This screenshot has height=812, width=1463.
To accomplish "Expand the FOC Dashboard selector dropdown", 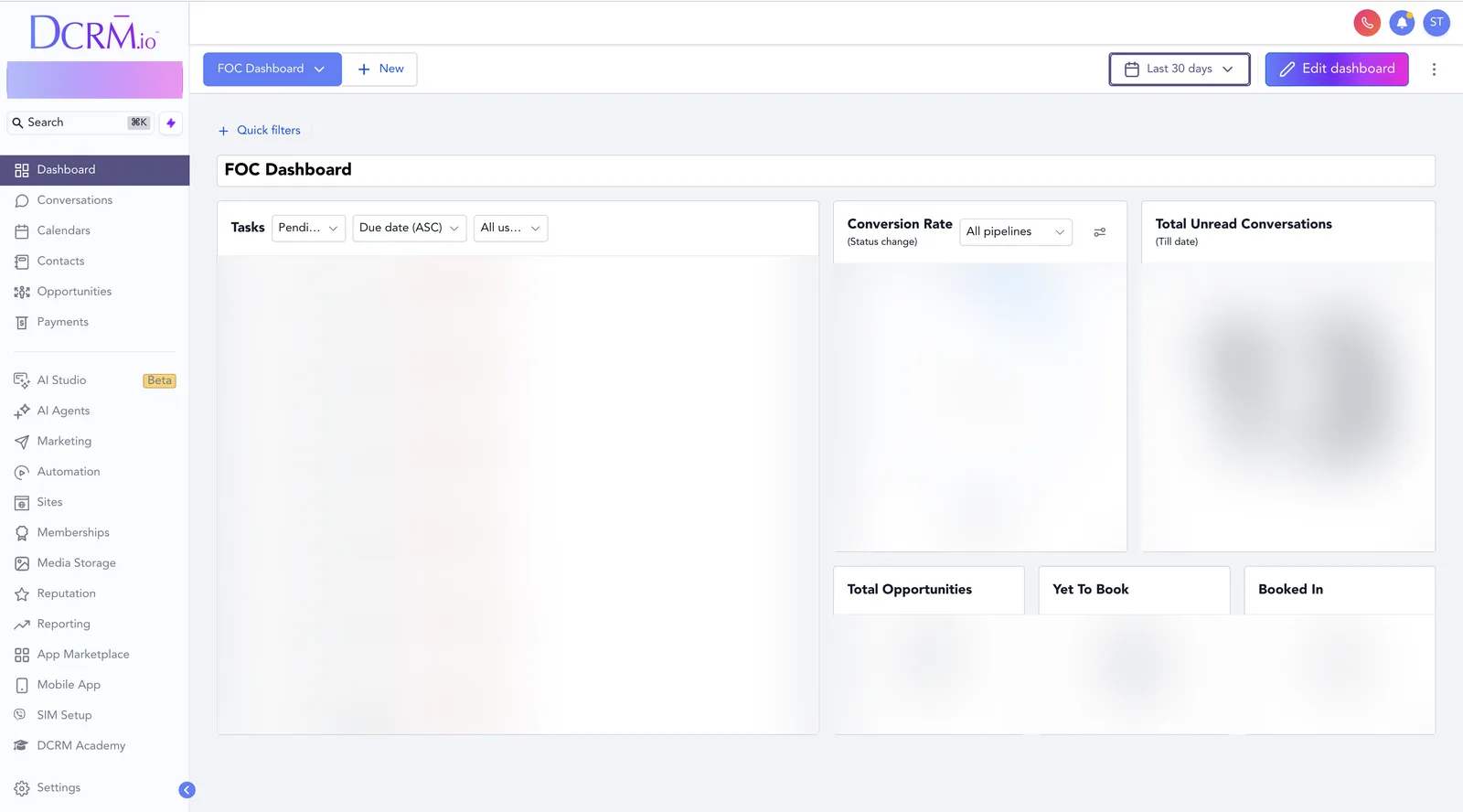I will pos(272,69).
